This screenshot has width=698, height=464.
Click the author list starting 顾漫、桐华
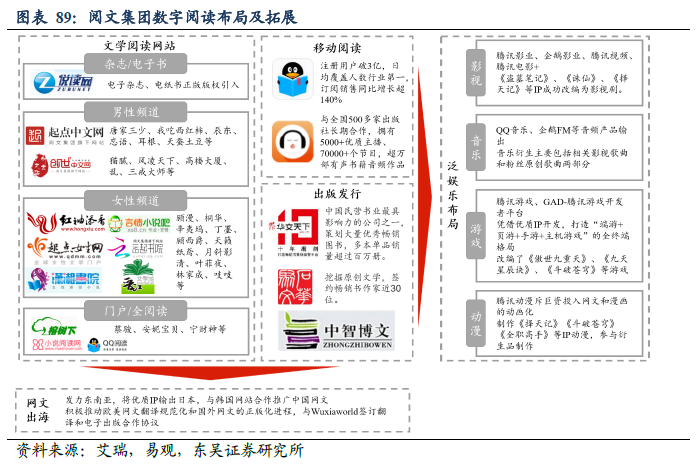(x=206, y=252)
